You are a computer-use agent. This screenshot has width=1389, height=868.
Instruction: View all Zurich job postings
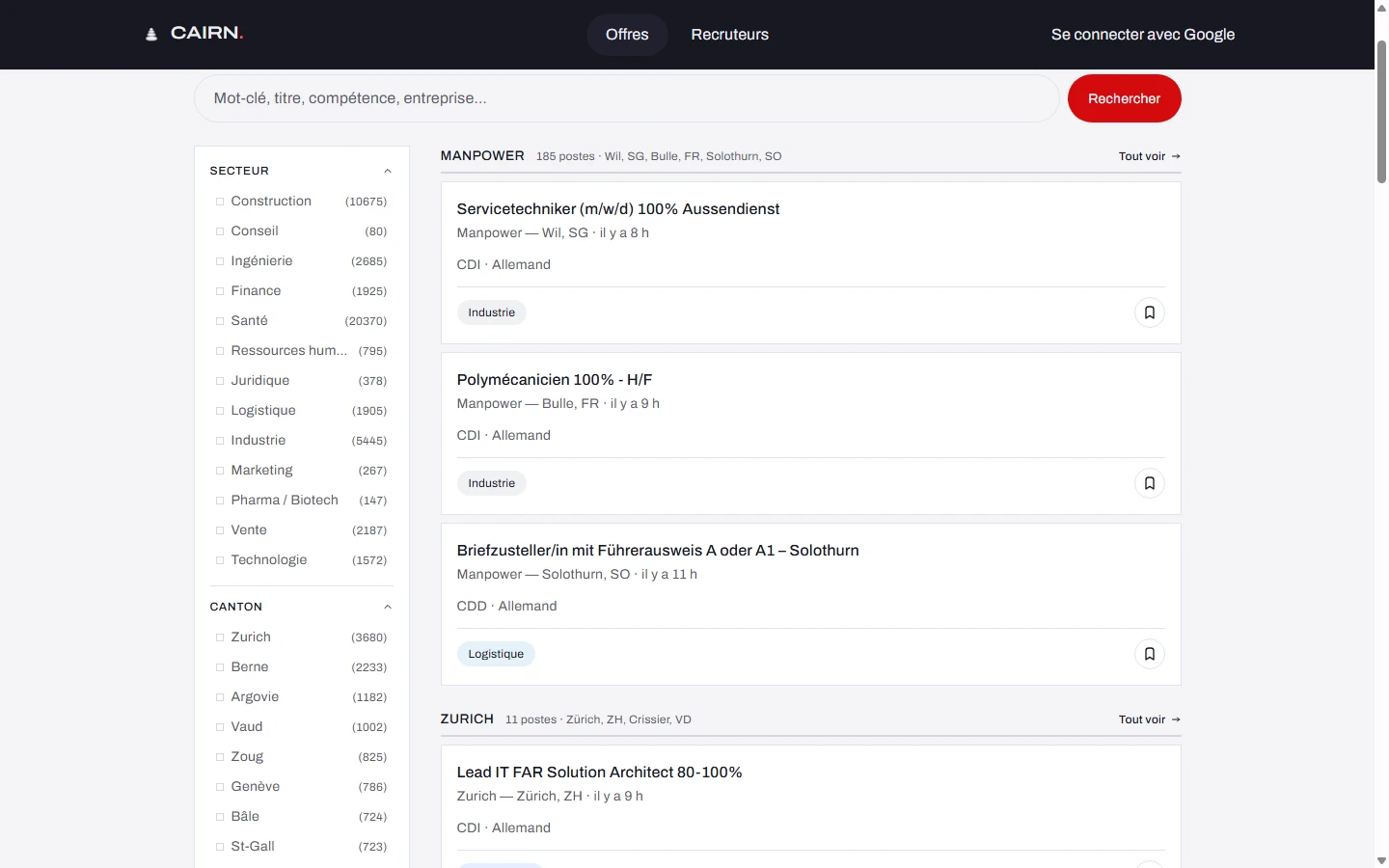tap(1150, 719)
